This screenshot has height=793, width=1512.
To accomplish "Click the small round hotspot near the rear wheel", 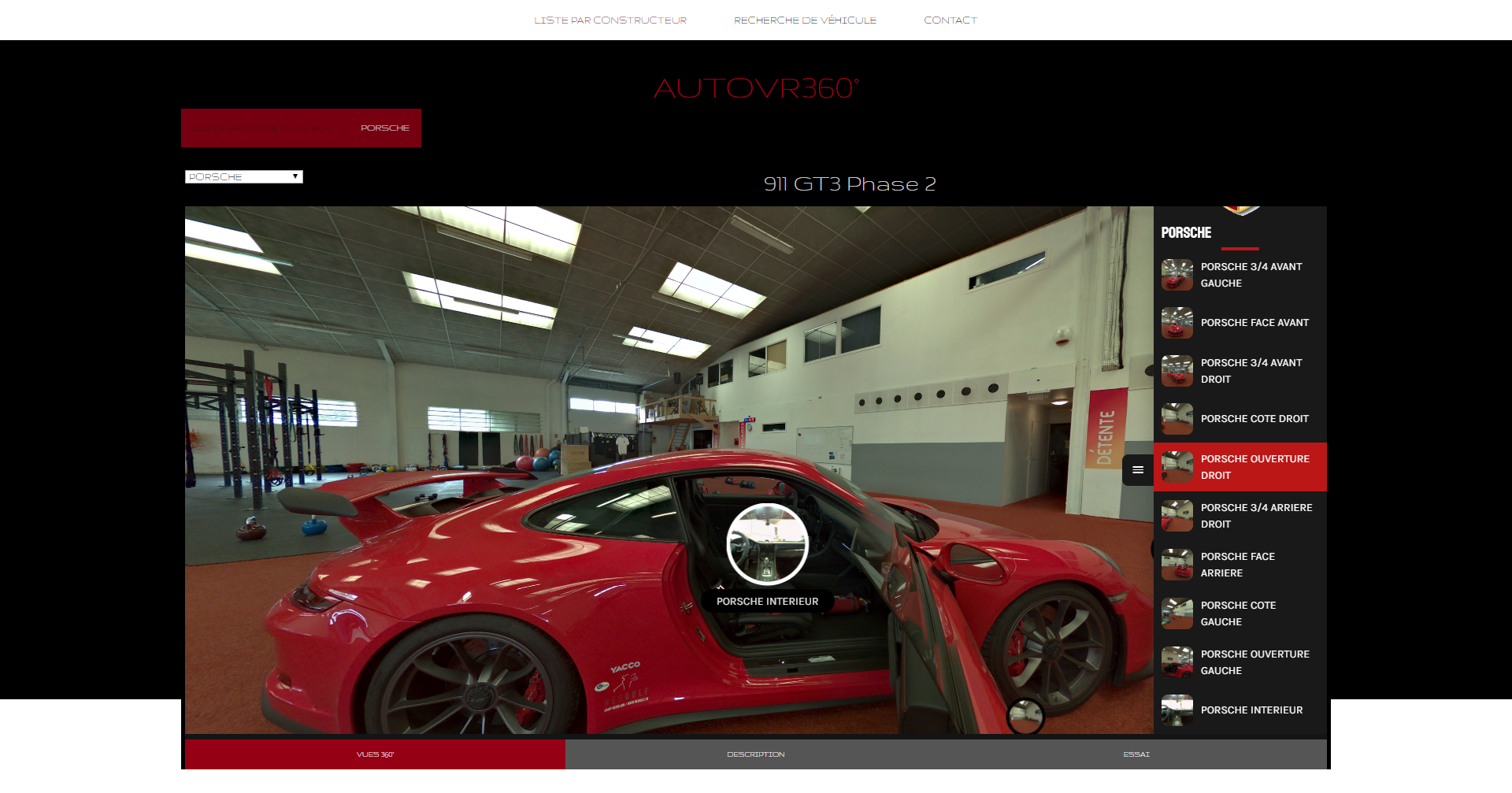I will tap(1025, 716).
